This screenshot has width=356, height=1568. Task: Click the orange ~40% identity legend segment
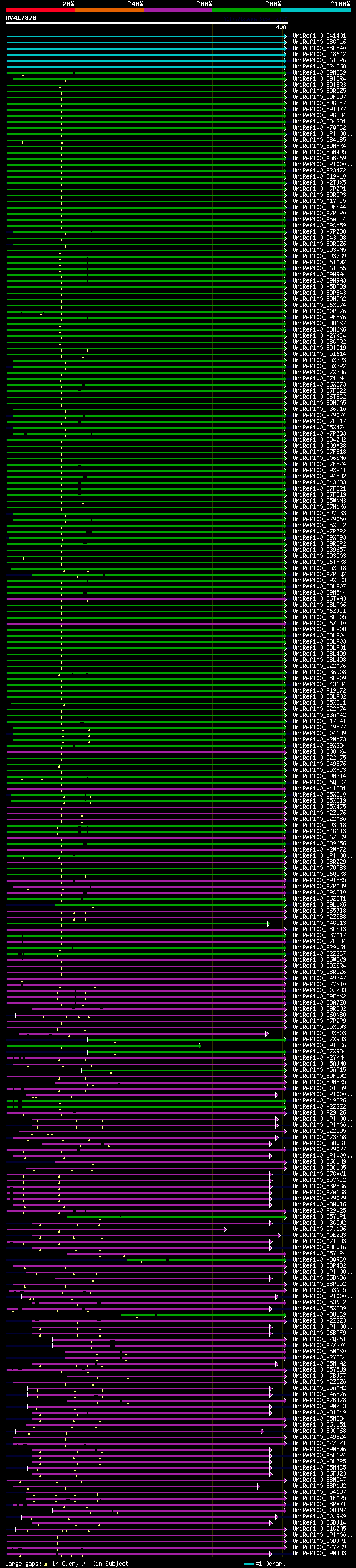click(x=109, y=10)
